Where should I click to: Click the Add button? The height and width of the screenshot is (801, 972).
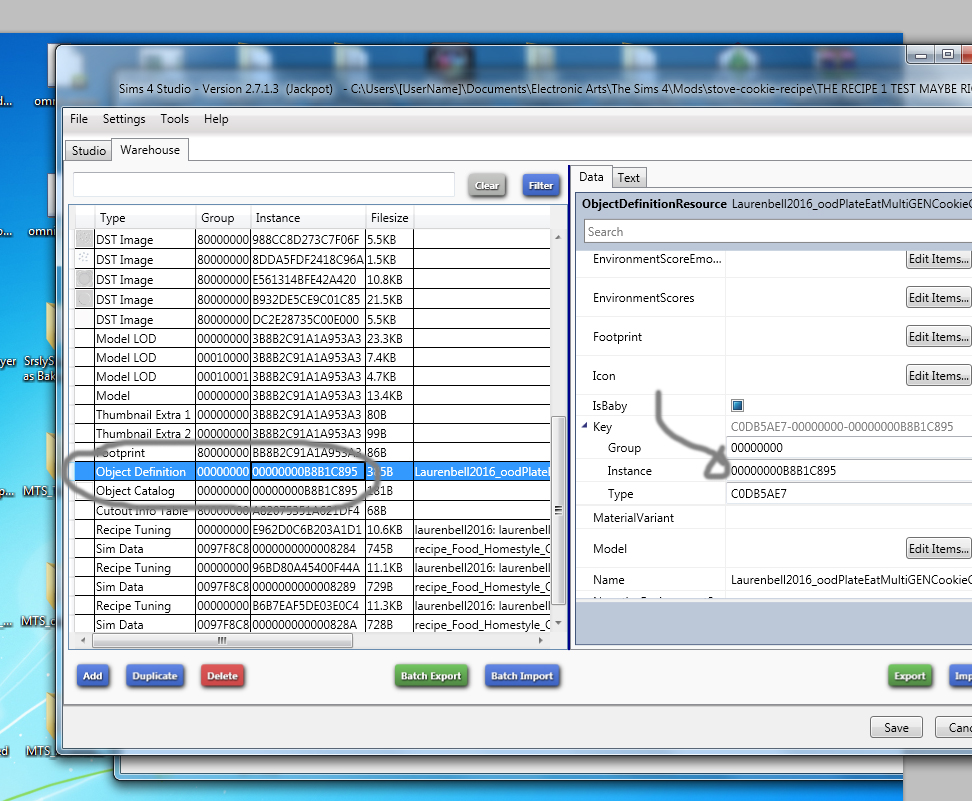coord(93,676)
